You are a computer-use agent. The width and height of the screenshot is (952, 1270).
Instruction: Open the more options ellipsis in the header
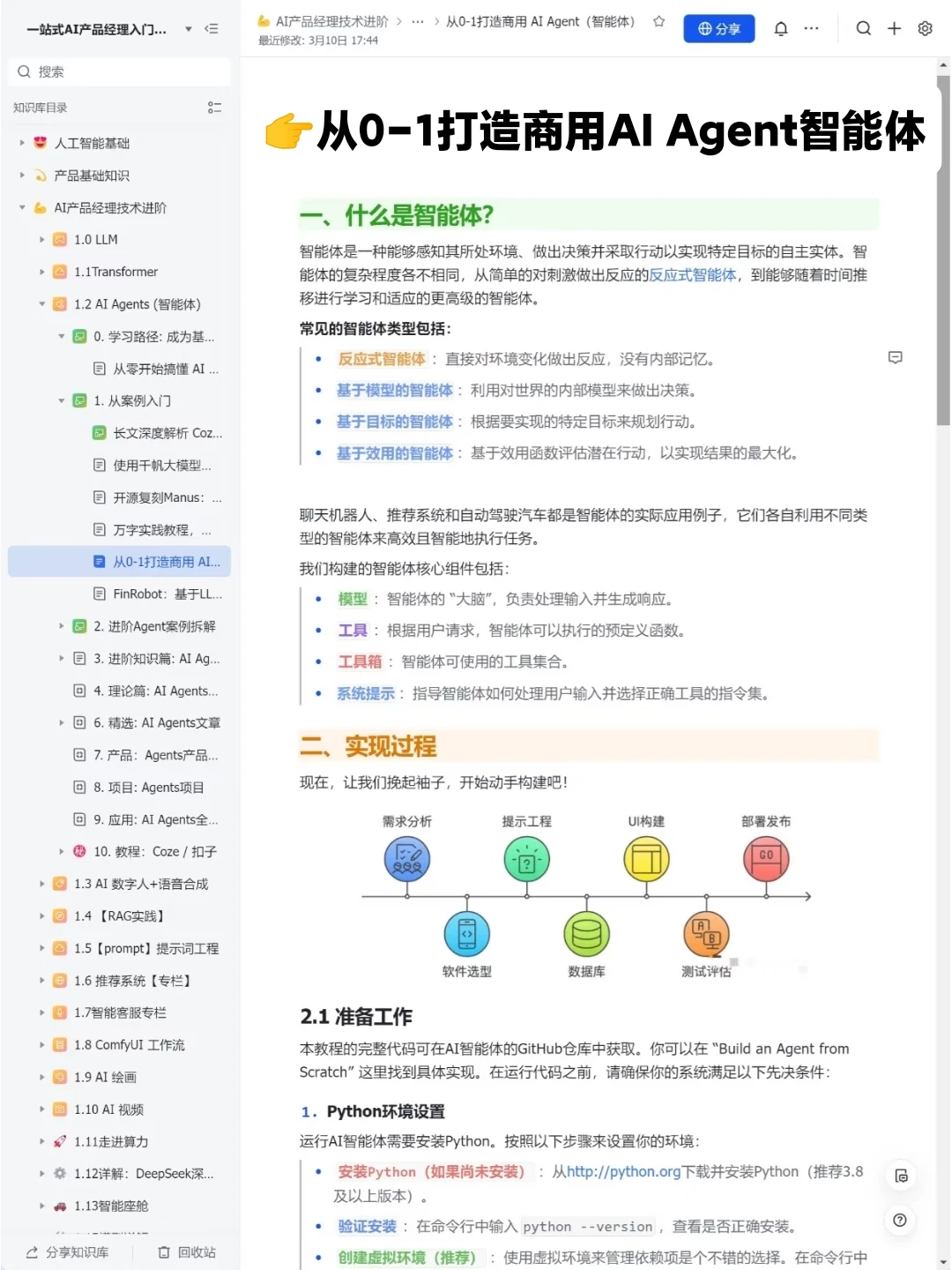tap(812, 28)
